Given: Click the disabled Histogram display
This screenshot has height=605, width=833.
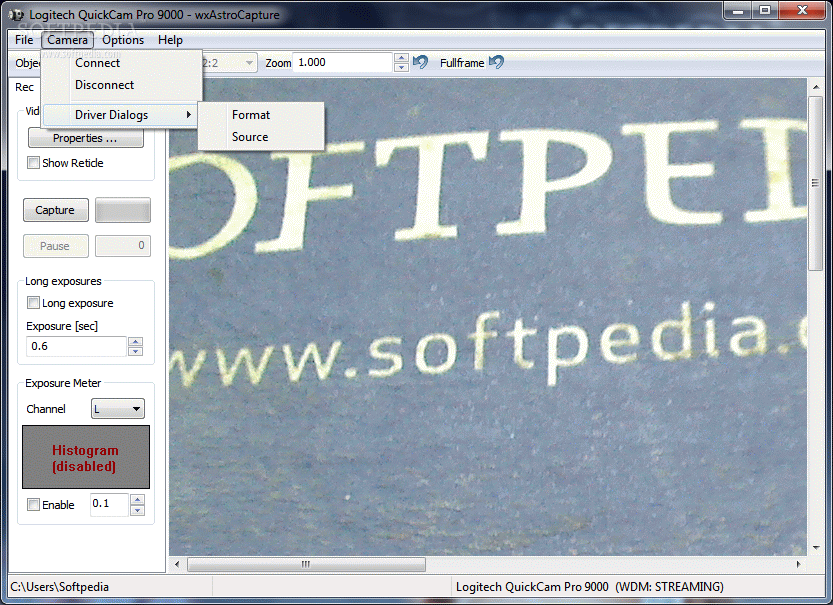Looking at the screenshot, I should pyautogui.click(x=86, y=457).
